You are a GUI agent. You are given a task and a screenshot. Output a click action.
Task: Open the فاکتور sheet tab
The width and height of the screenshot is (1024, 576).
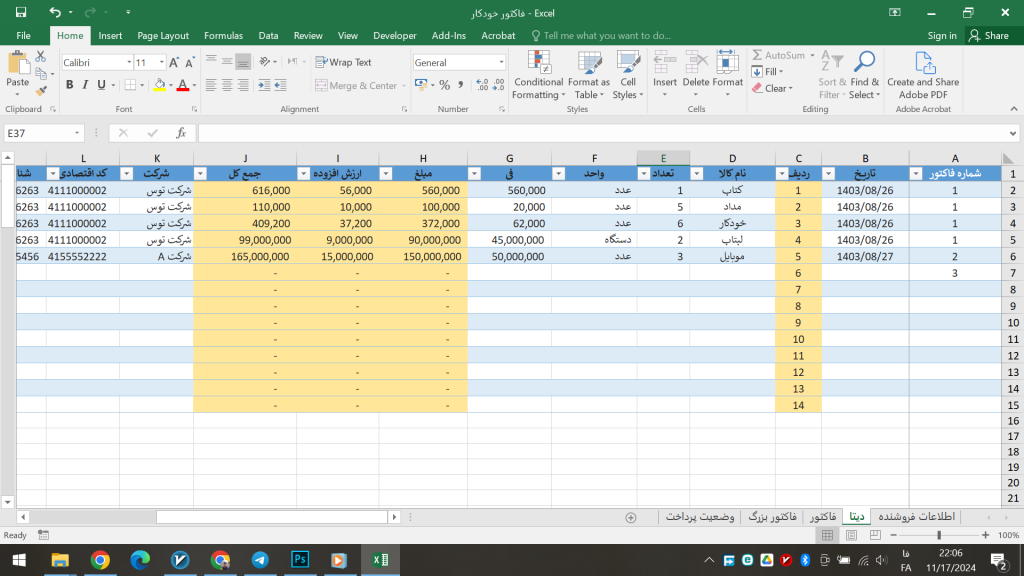pyautogui.click(x=822, y=517)
